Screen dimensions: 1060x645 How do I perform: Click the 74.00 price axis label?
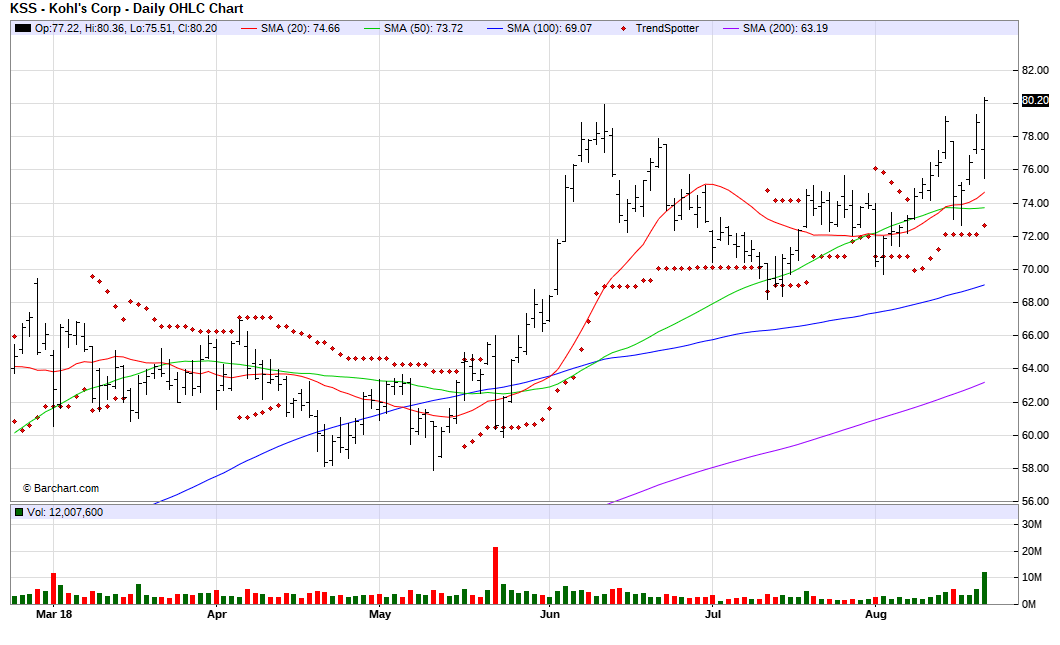(1035, 203)
